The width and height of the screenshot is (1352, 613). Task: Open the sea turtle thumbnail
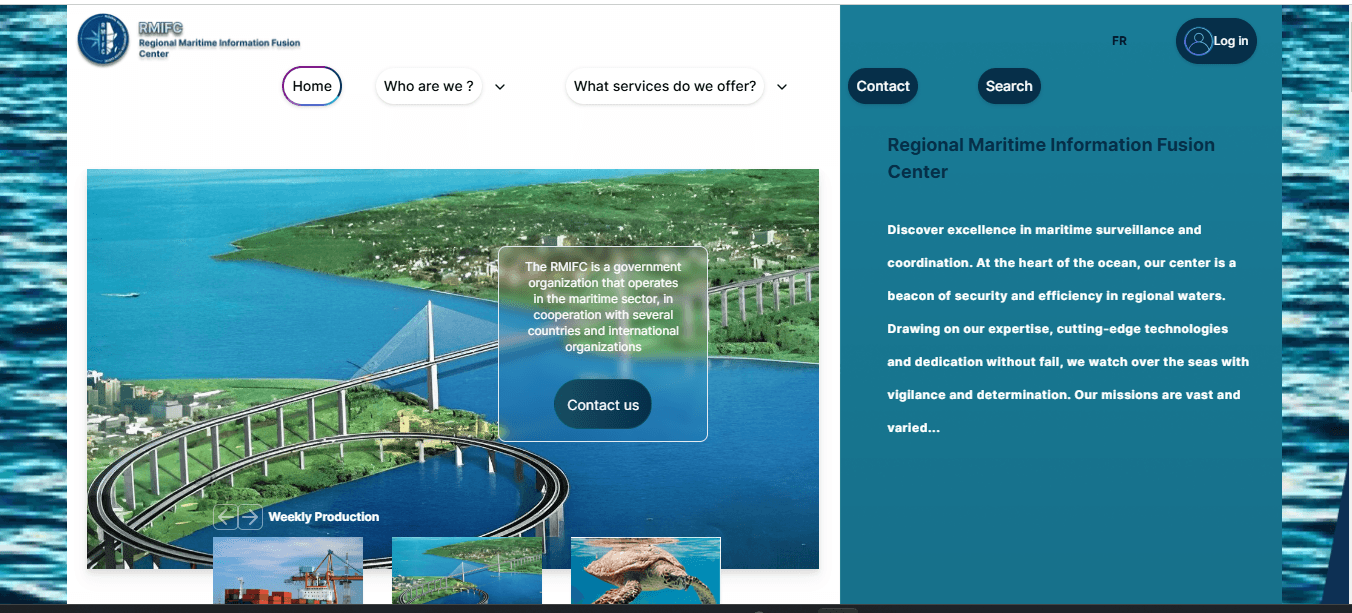click(645, 571)
